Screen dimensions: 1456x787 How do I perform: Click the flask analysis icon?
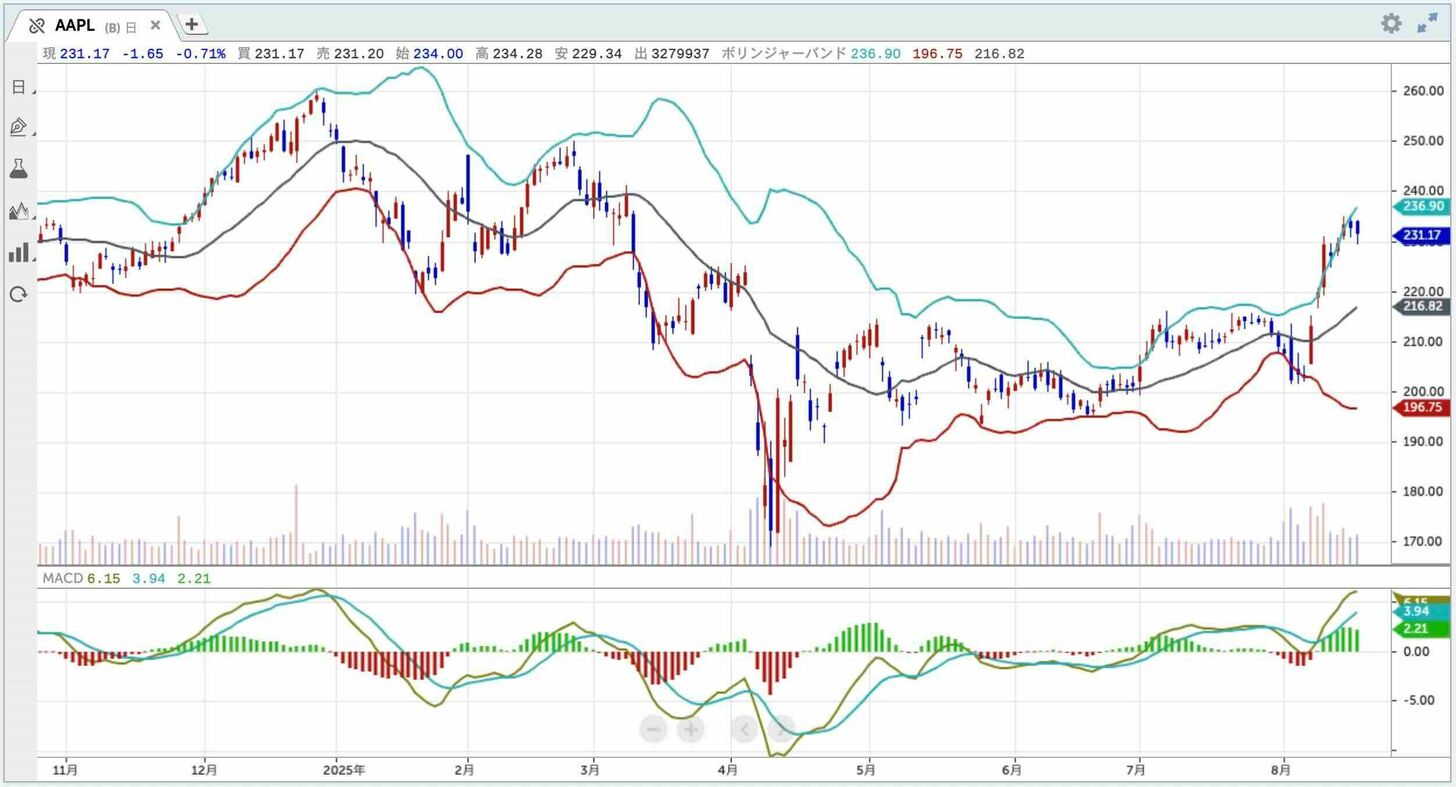(18, 169)
